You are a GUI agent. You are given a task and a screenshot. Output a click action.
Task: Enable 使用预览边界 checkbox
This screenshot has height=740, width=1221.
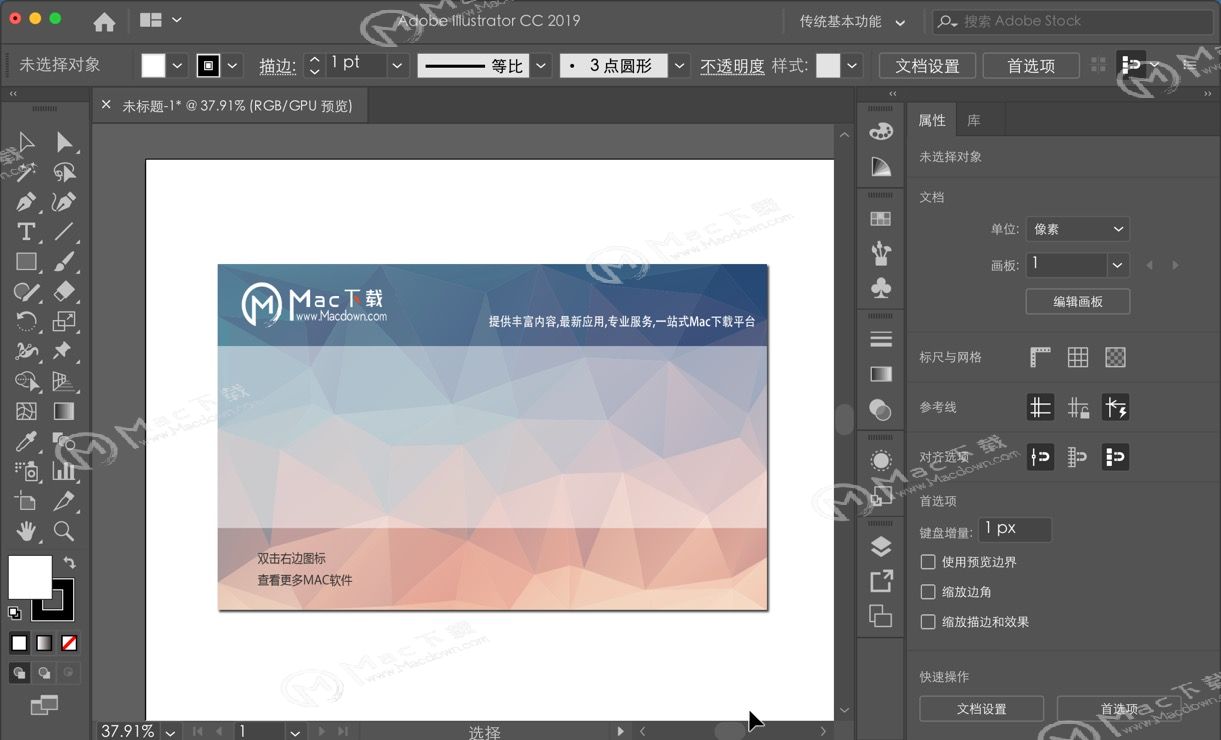click(928, 562)
